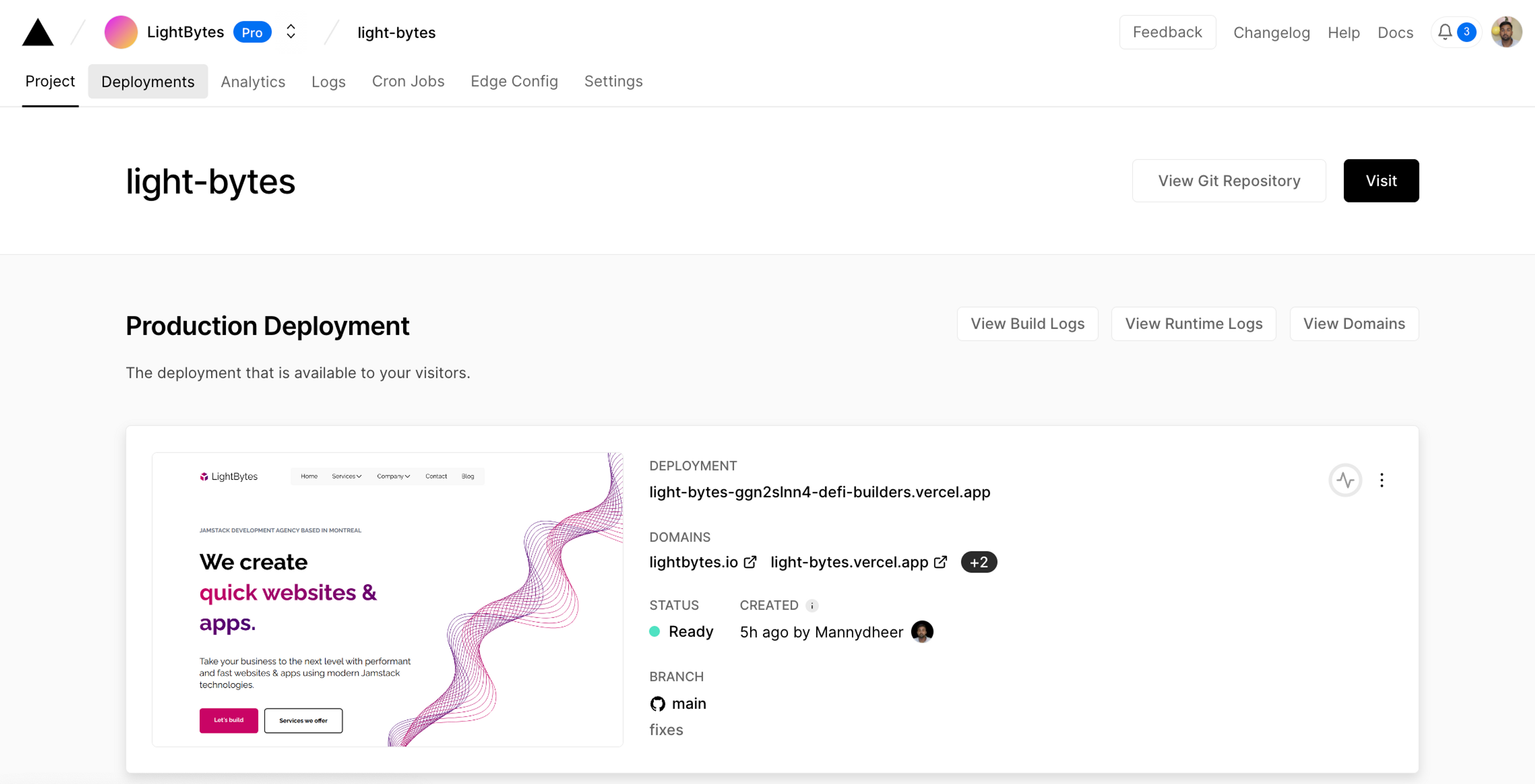Open lightbytes.io external link icon
This screenshot has height=784, width=1535.
(750, 562)
